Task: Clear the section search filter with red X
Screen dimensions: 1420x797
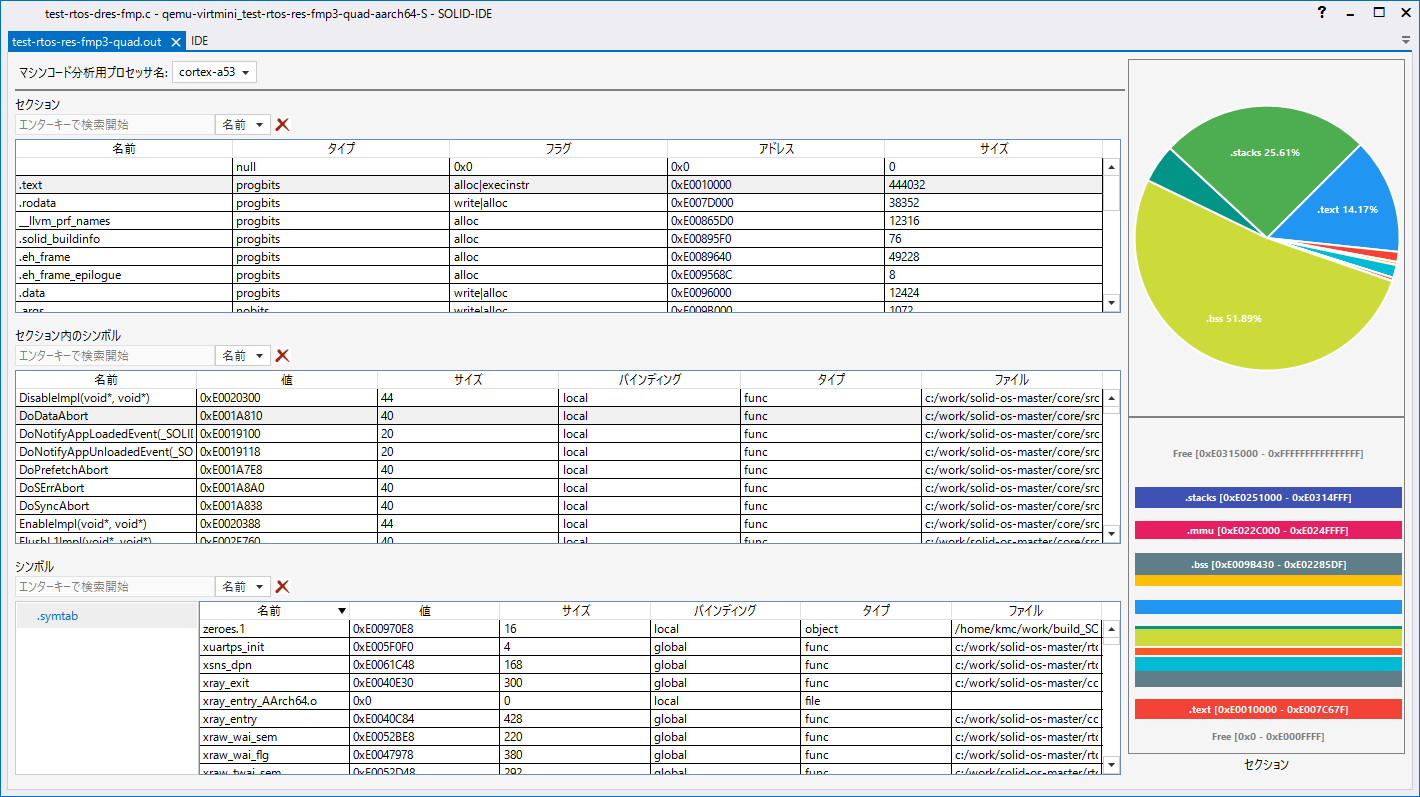Action: [282, 125]
